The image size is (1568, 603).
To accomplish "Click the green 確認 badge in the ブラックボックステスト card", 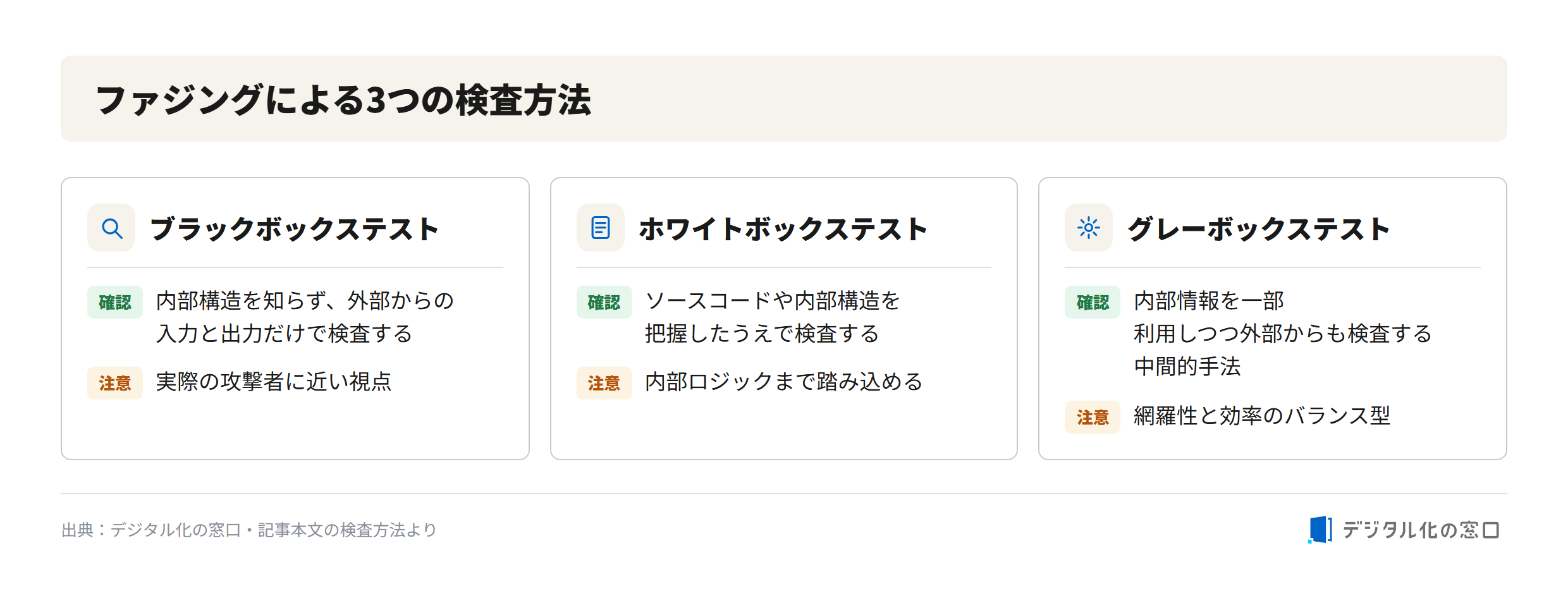I will (115, 302).
